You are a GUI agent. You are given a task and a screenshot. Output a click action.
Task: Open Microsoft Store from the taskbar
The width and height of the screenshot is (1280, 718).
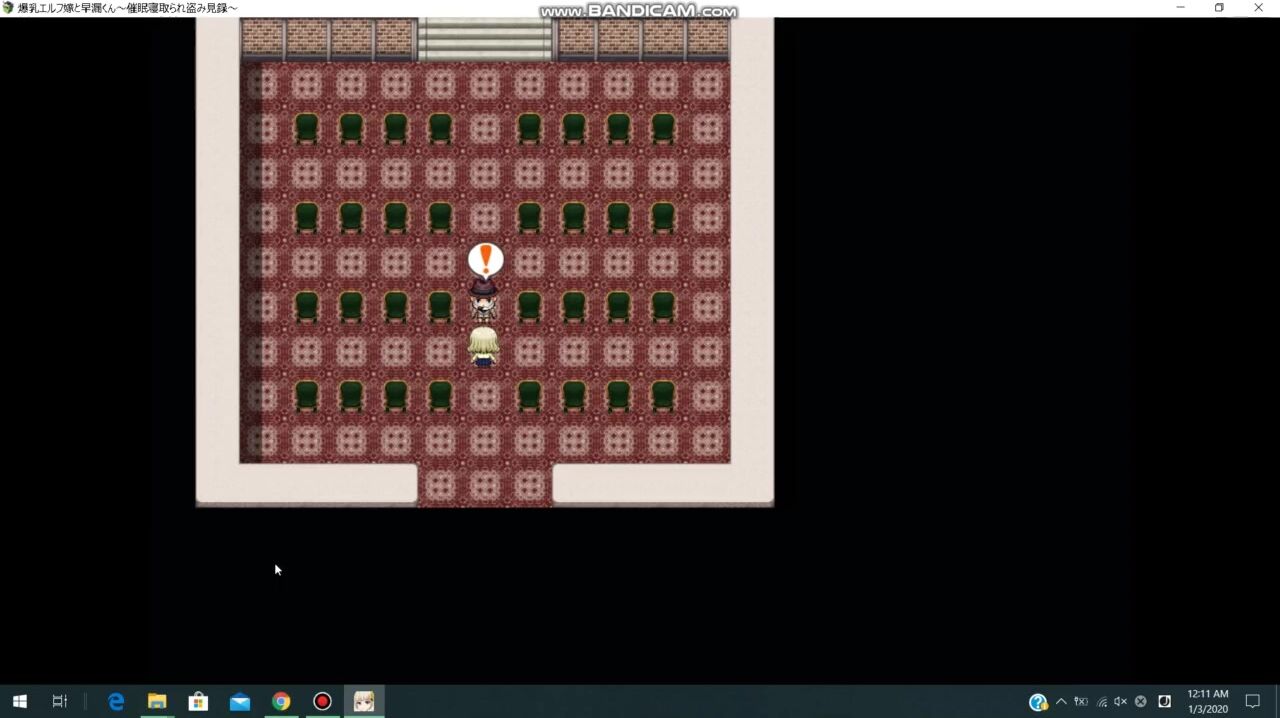click(x=198, y=701)
